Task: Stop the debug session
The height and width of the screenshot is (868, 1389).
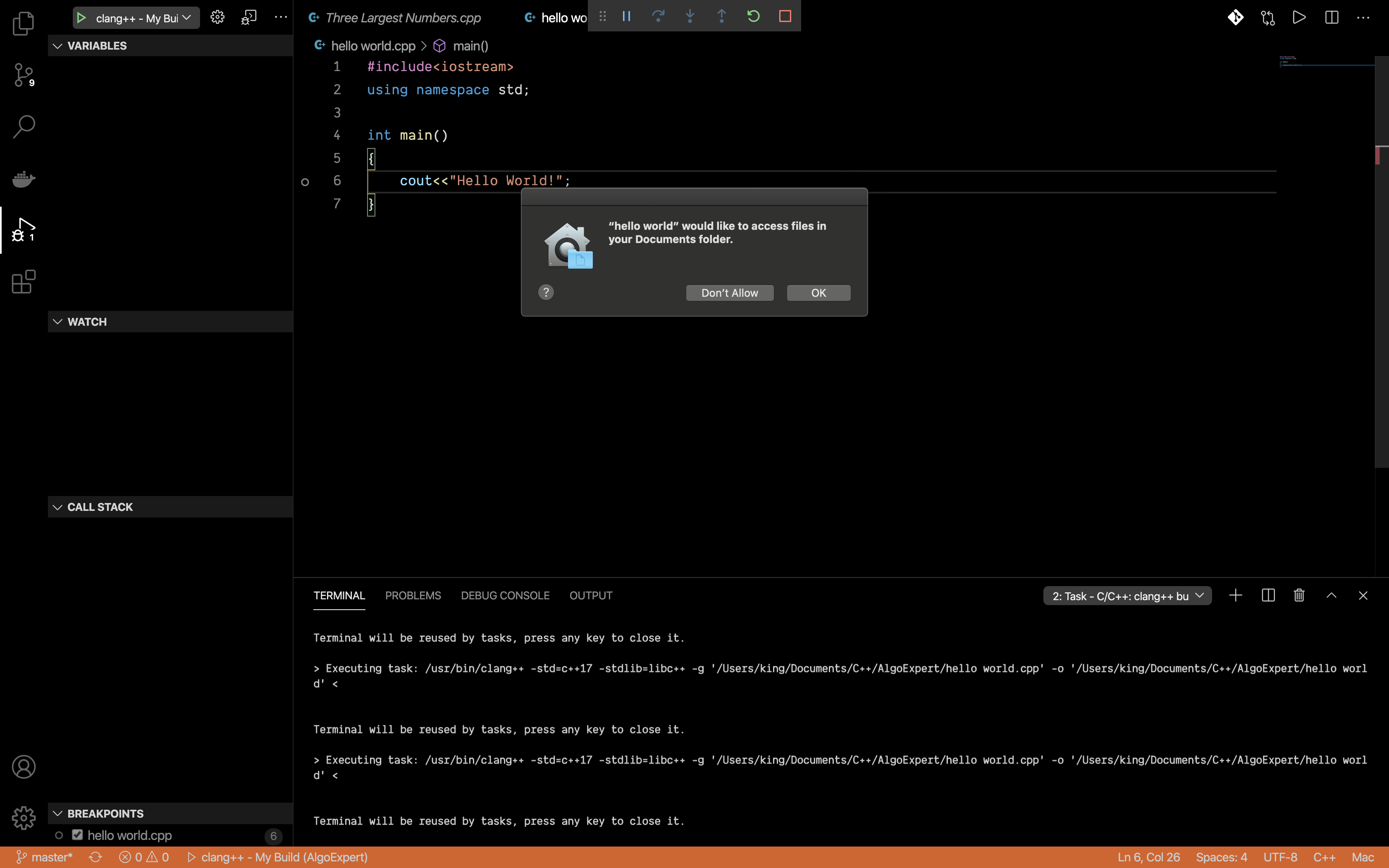Action: point(785,16)
